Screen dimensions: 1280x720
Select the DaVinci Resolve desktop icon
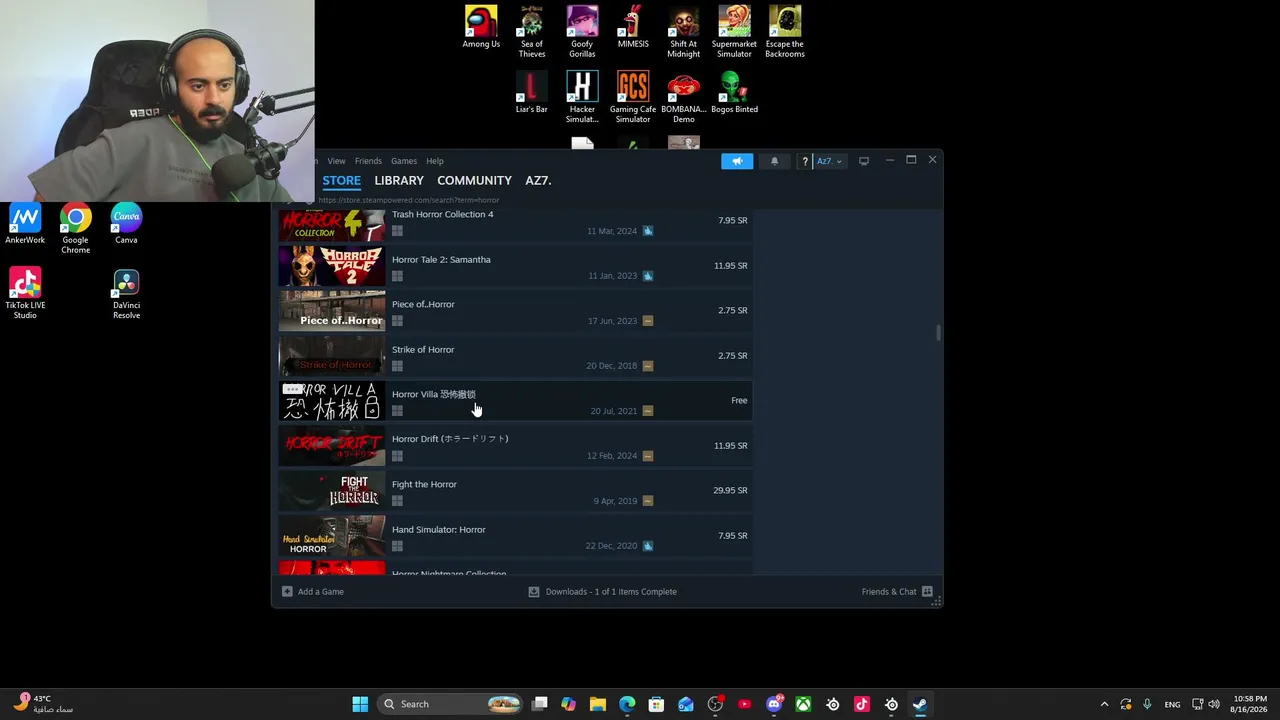coord(126,293)
